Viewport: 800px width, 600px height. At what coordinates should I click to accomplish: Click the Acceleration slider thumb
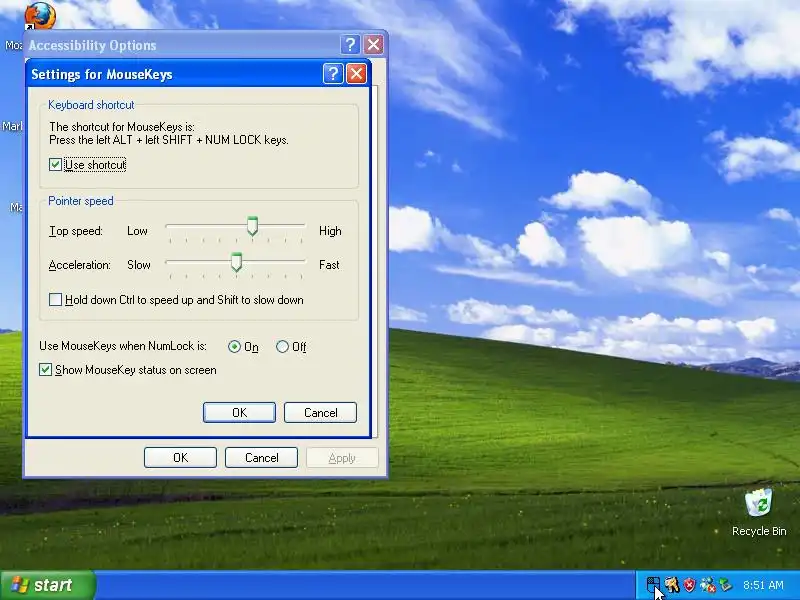(236, 262)
